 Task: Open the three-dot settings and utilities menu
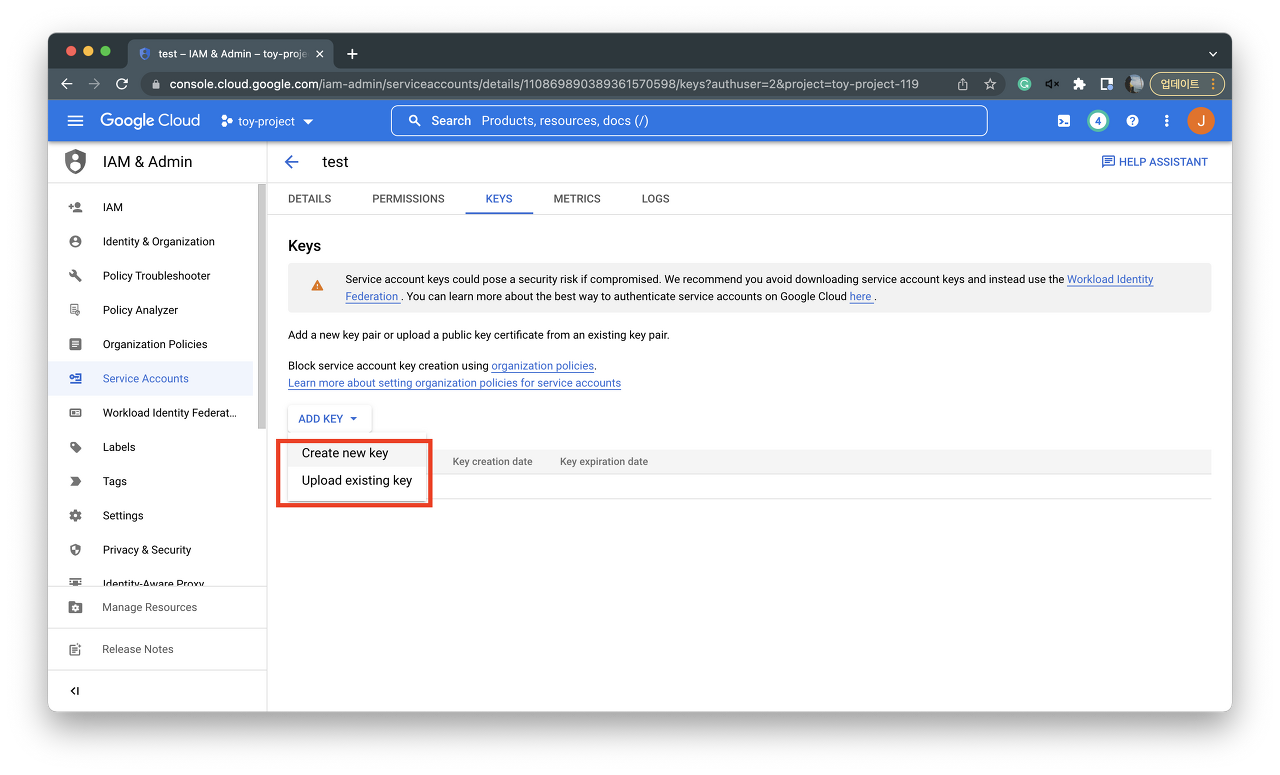[x=1166, y=121]
